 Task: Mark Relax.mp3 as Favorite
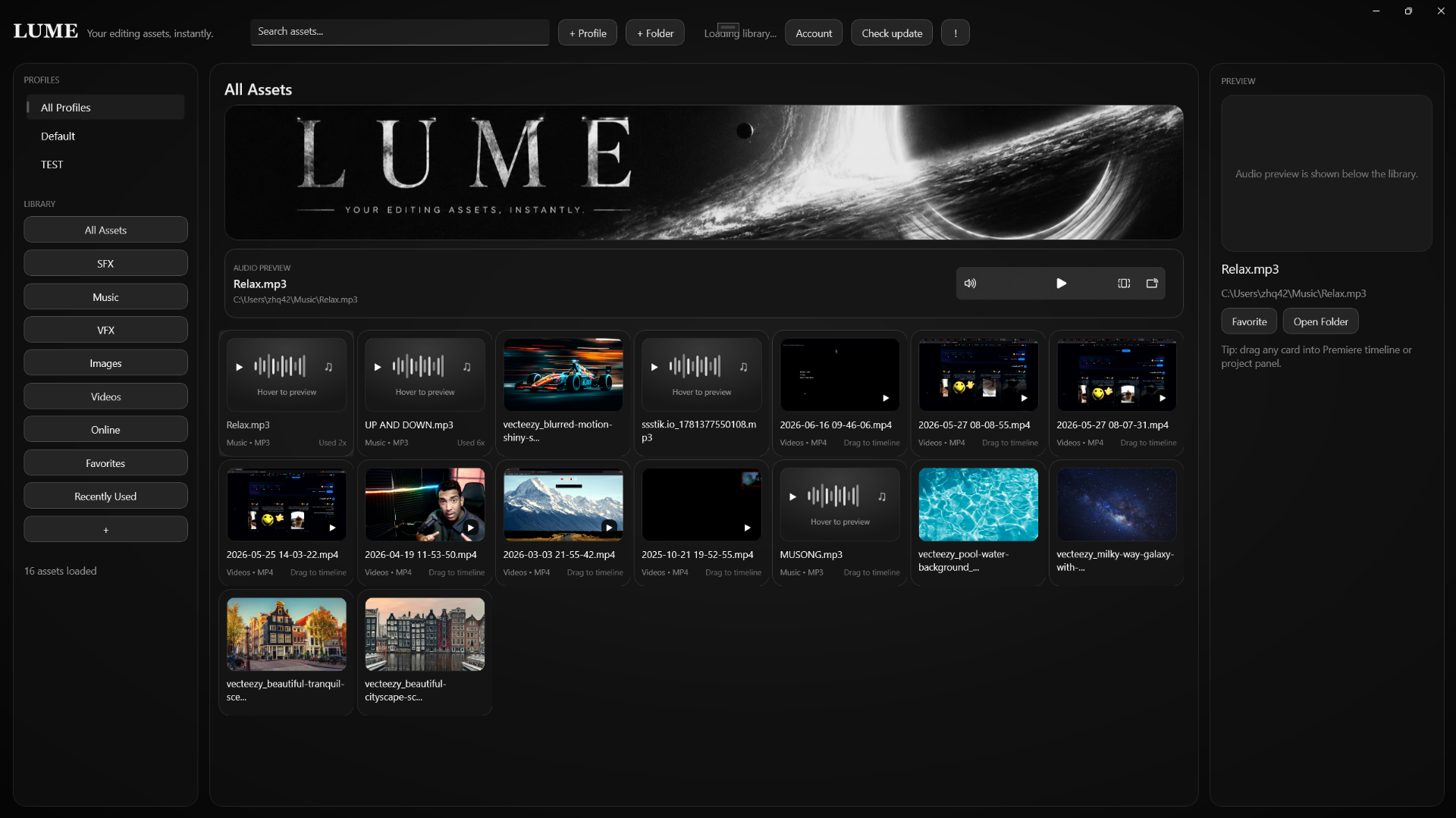1249,321
